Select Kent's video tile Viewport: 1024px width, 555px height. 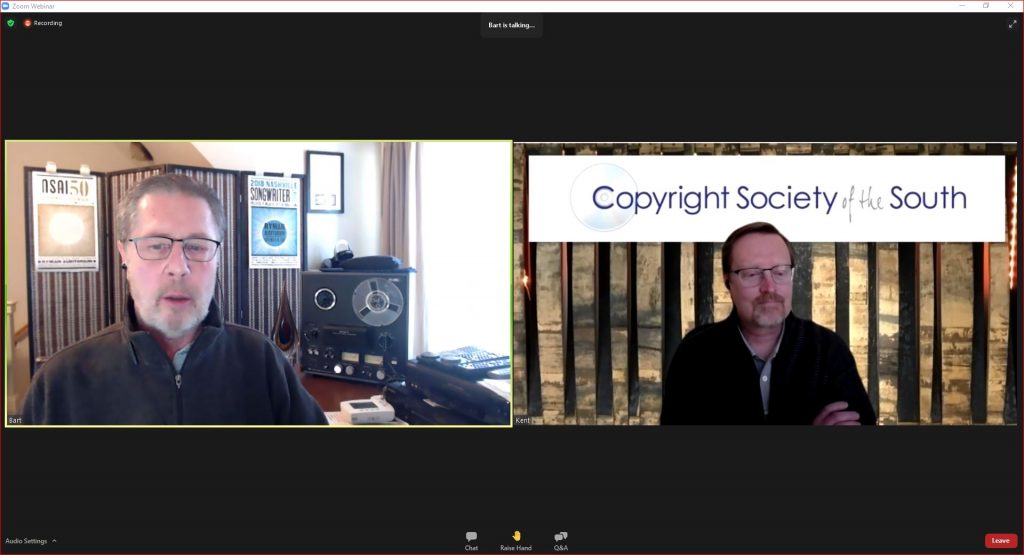point(765,283)
